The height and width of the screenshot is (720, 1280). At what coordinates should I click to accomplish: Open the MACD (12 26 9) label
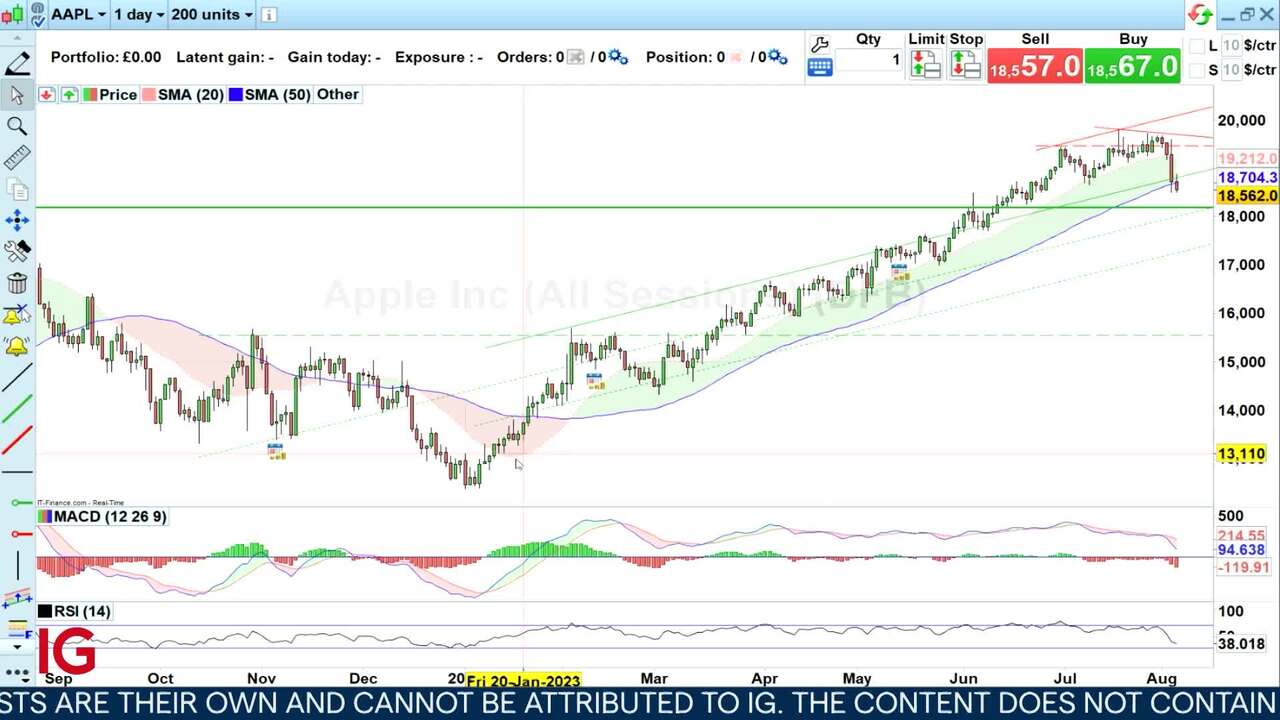103,516
